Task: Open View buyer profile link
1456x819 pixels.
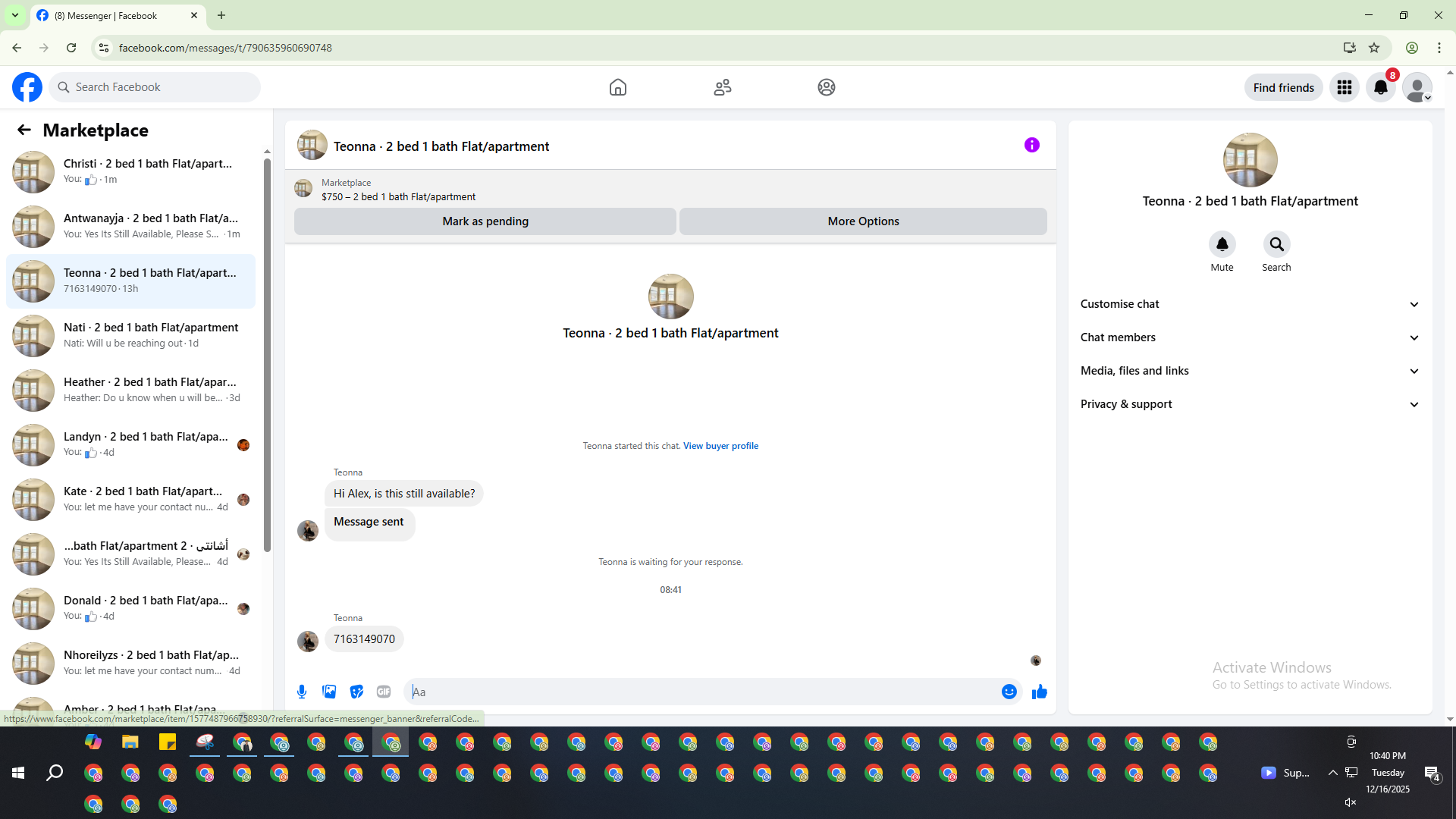Action: (720, 446)
